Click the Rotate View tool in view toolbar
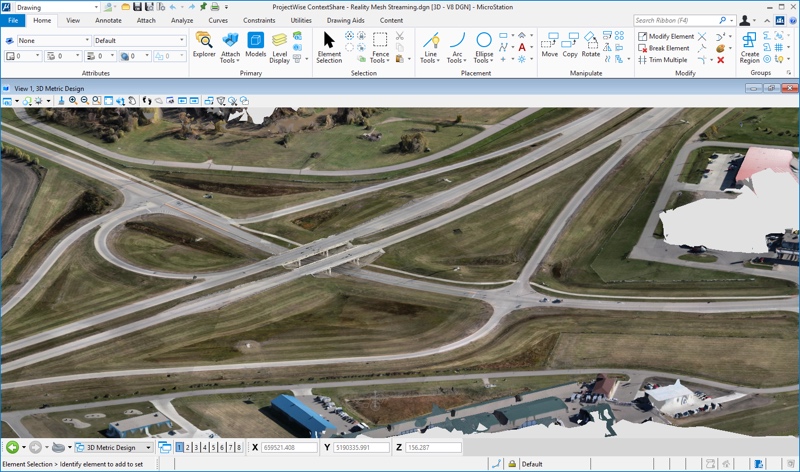The height and width of the screenshot is (472, 800). [x=120, y=101]
